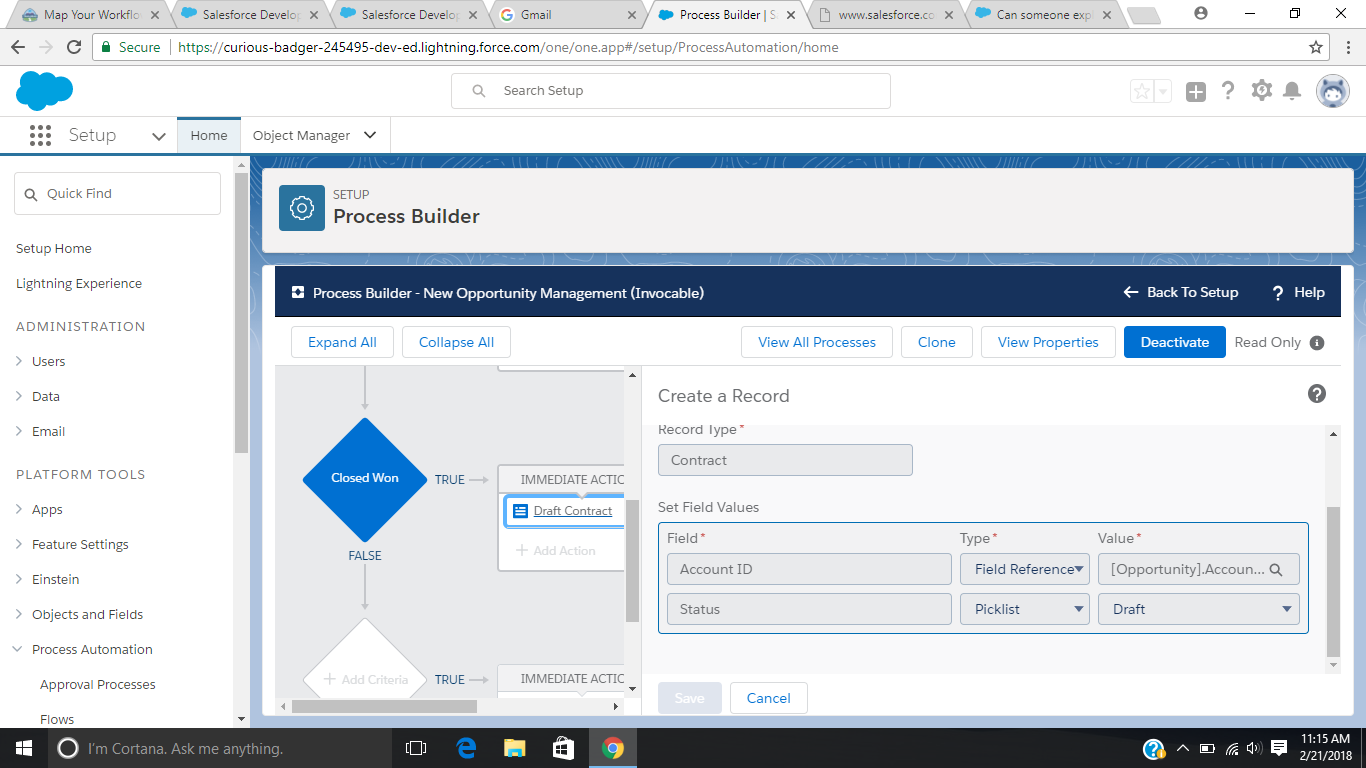Click the question mark help icon in Salesforce header

tap(1228, 91)
